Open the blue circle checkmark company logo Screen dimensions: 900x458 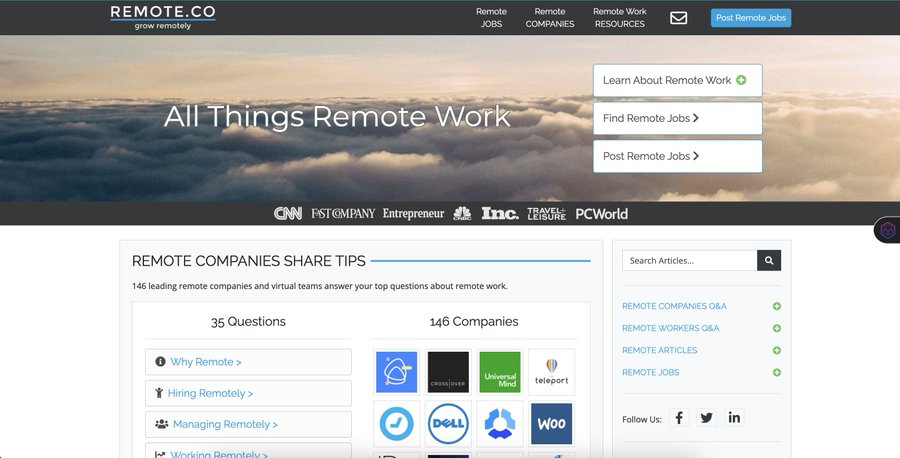click(x=397, y=424)
